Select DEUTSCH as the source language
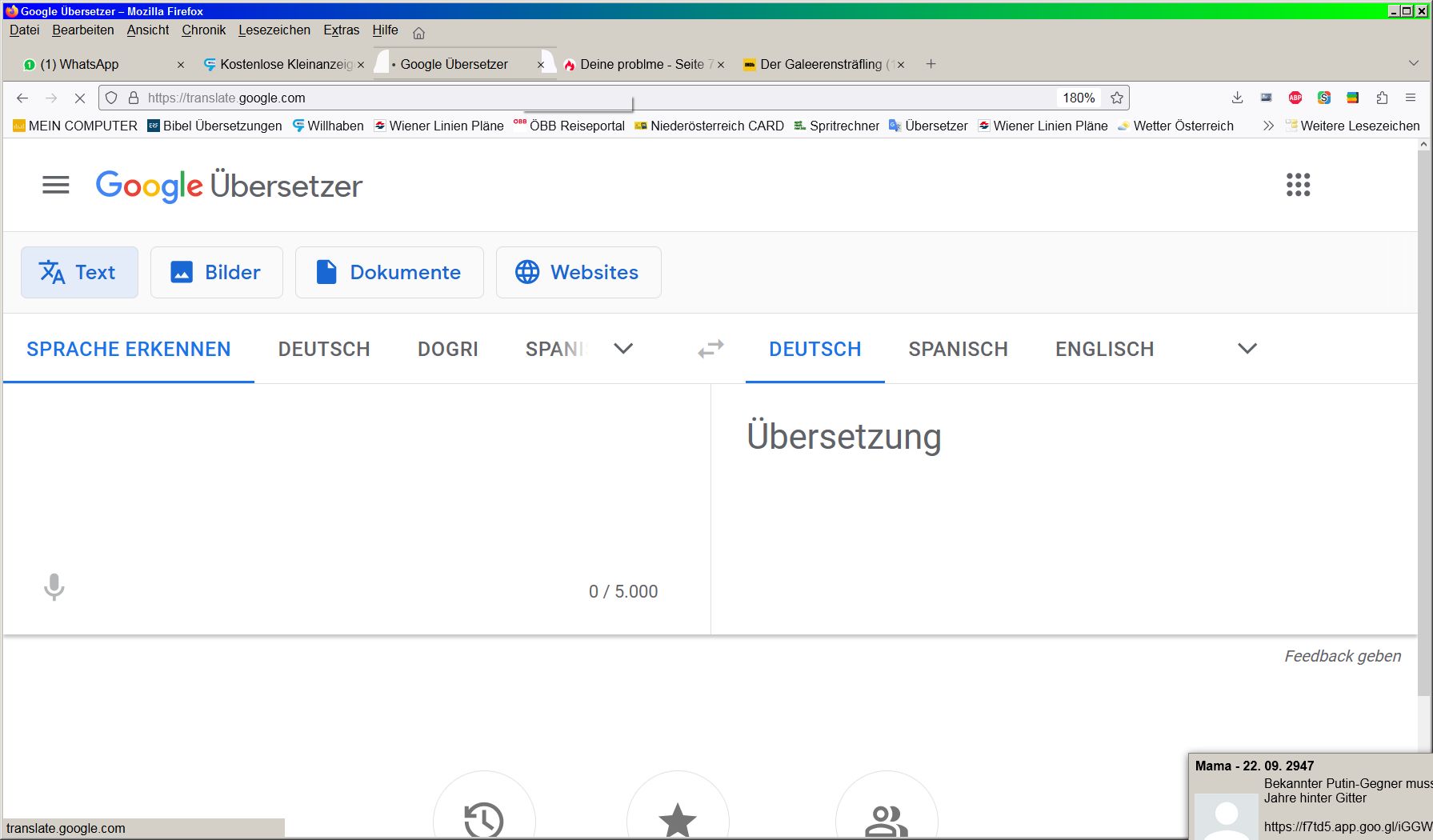 pos(324,349)
